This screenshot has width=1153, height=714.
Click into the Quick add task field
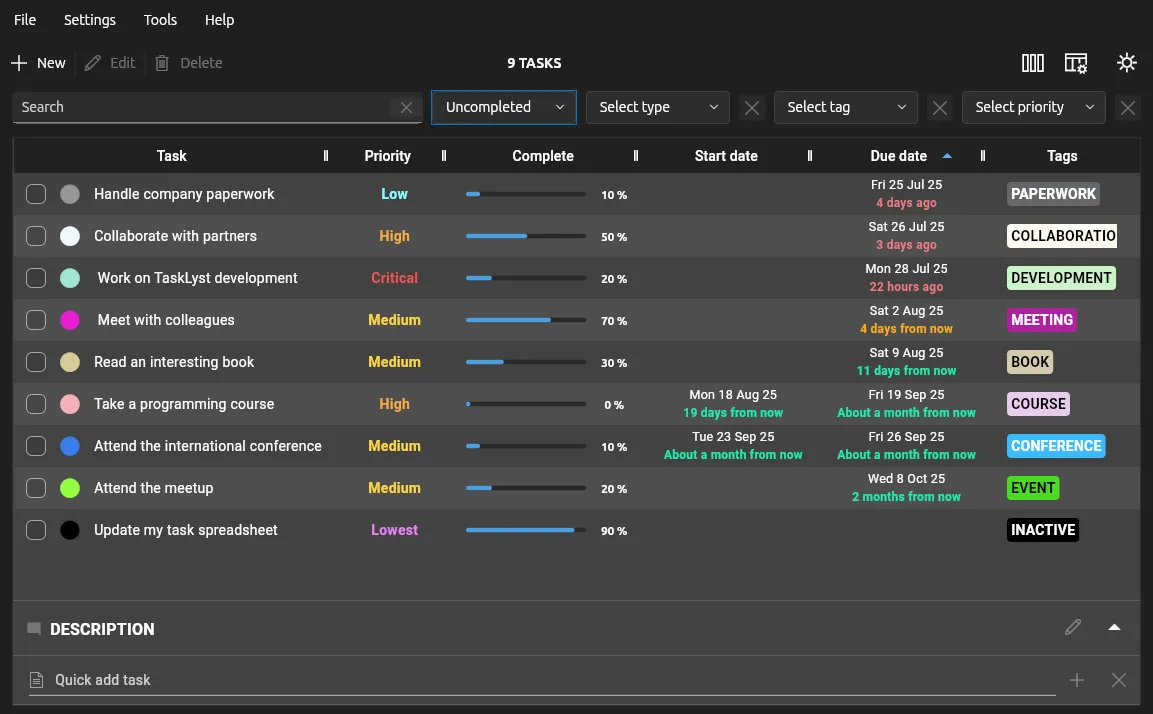[540, 680]
